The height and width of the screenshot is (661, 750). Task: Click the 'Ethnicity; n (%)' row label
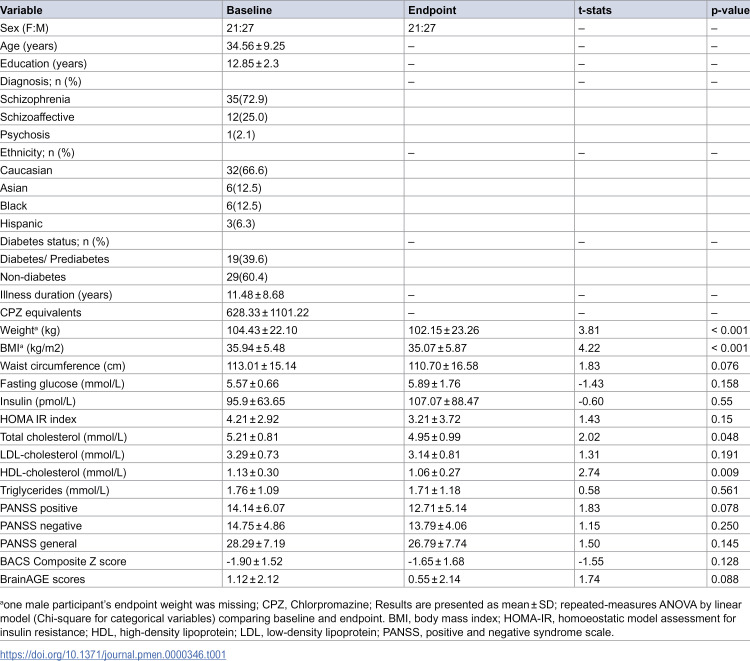pyautogui.click(x=37, y=153)
